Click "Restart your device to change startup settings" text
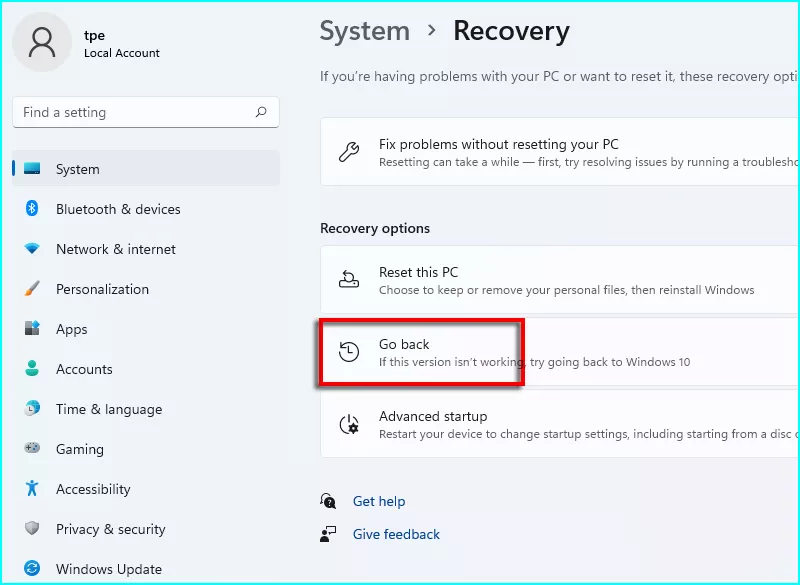Image resolution: width=800 pixels, height=585 pixels. click(x=505, y=434)
